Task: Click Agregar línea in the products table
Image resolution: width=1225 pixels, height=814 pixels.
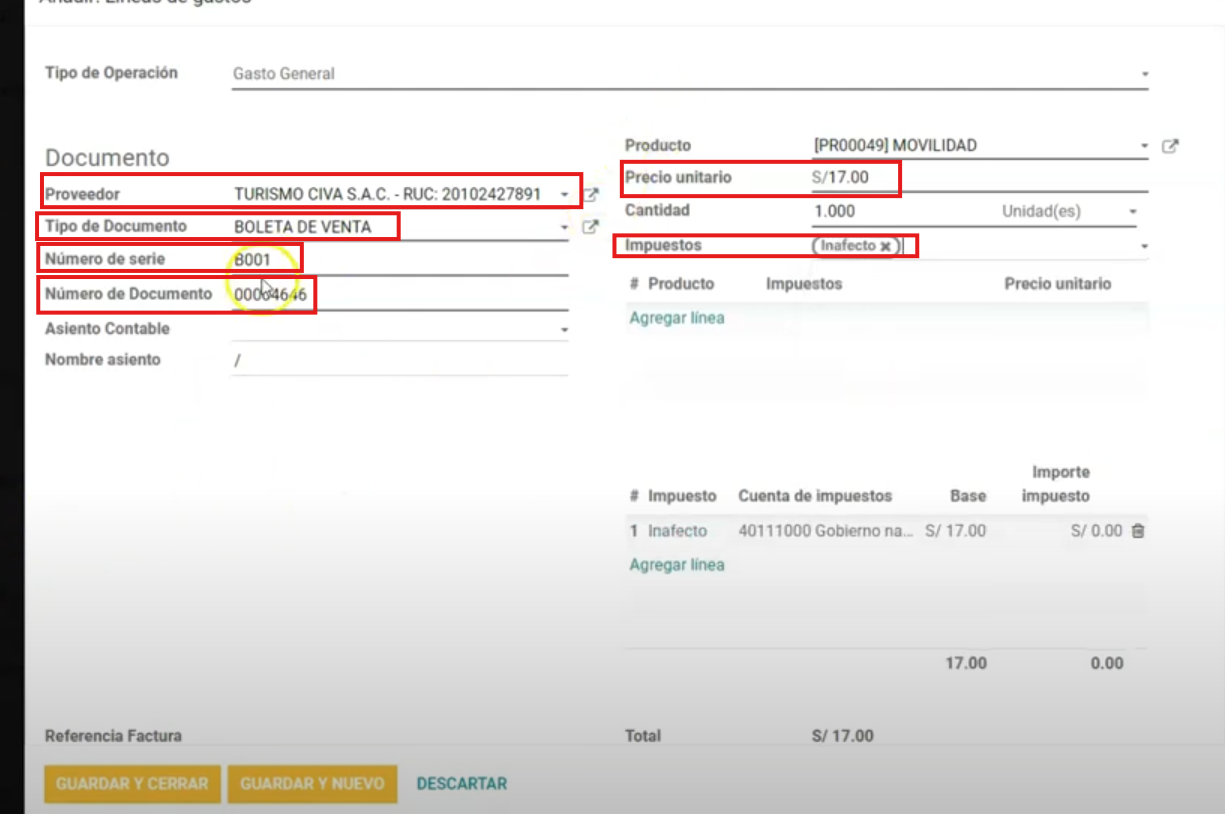Action: point(677,318)
